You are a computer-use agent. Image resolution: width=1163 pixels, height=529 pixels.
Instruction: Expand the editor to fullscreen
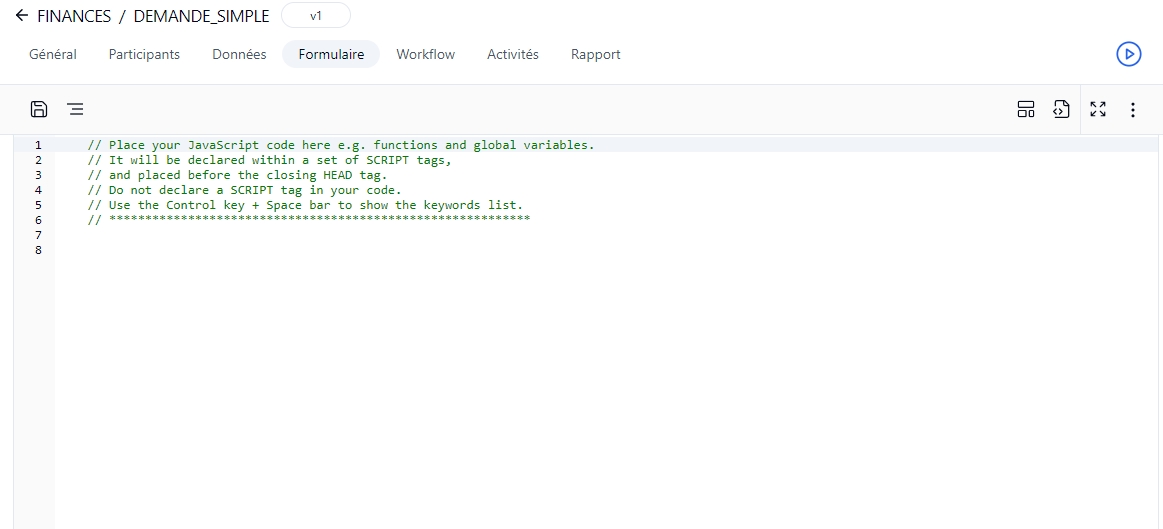tap(1097, 110)
